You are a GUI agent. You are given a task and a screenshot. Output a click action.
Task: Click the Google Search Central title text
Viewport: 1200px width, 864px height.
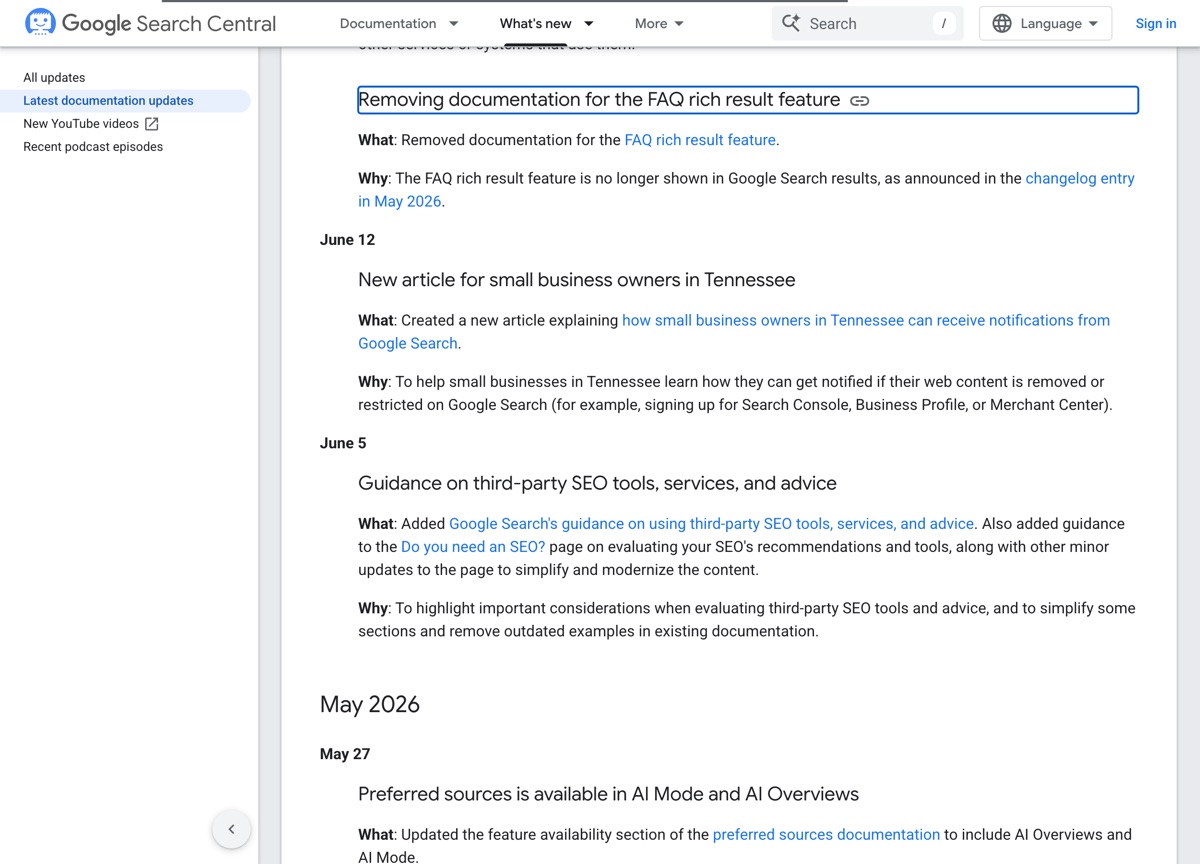(169, 23)
